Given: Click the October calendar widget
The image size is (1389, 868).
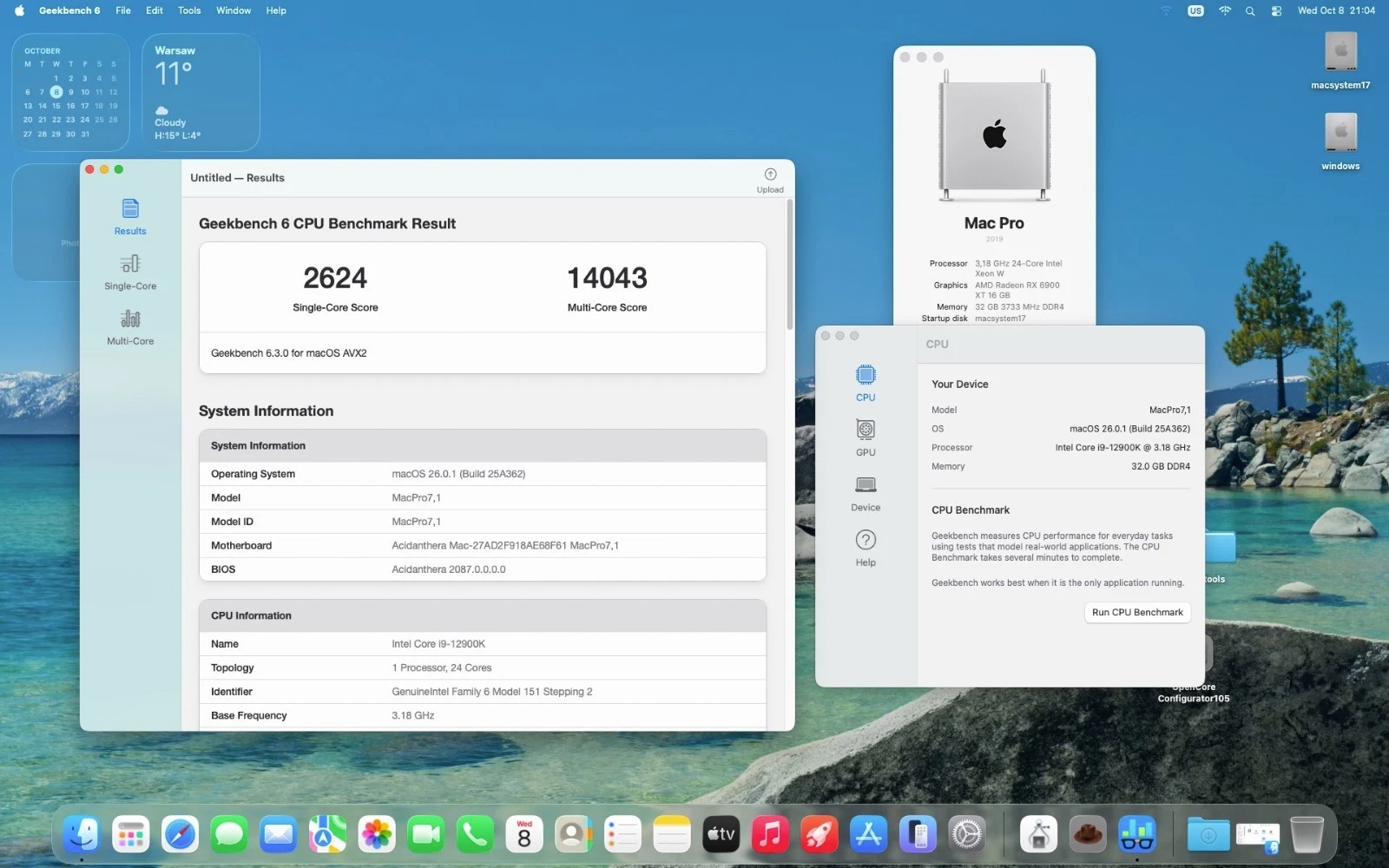Looking at the screenshot, I should click(70, 93).
